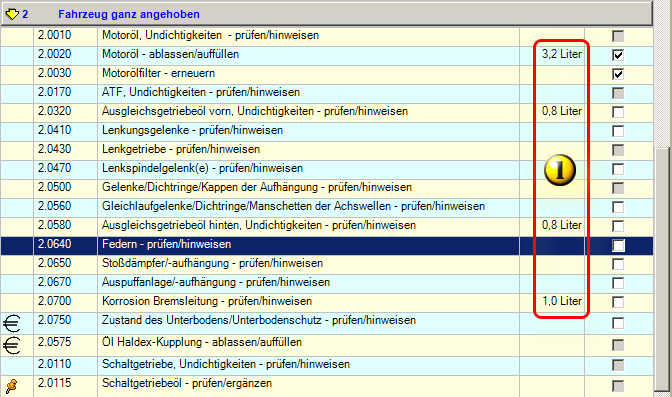Tick the checkbox for ATF Undichtigkeiten row
The height and width of the screenshot is (397, 672).
click(x=618, y=93)
